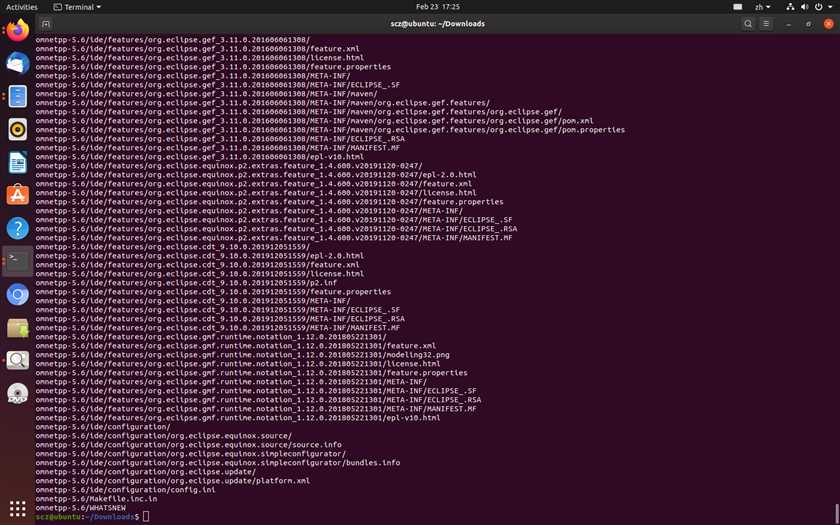Screen dimensions: 840x525
Task: Click the line ending simpleconfigurator/bundles.info
Action: [218, 463]
